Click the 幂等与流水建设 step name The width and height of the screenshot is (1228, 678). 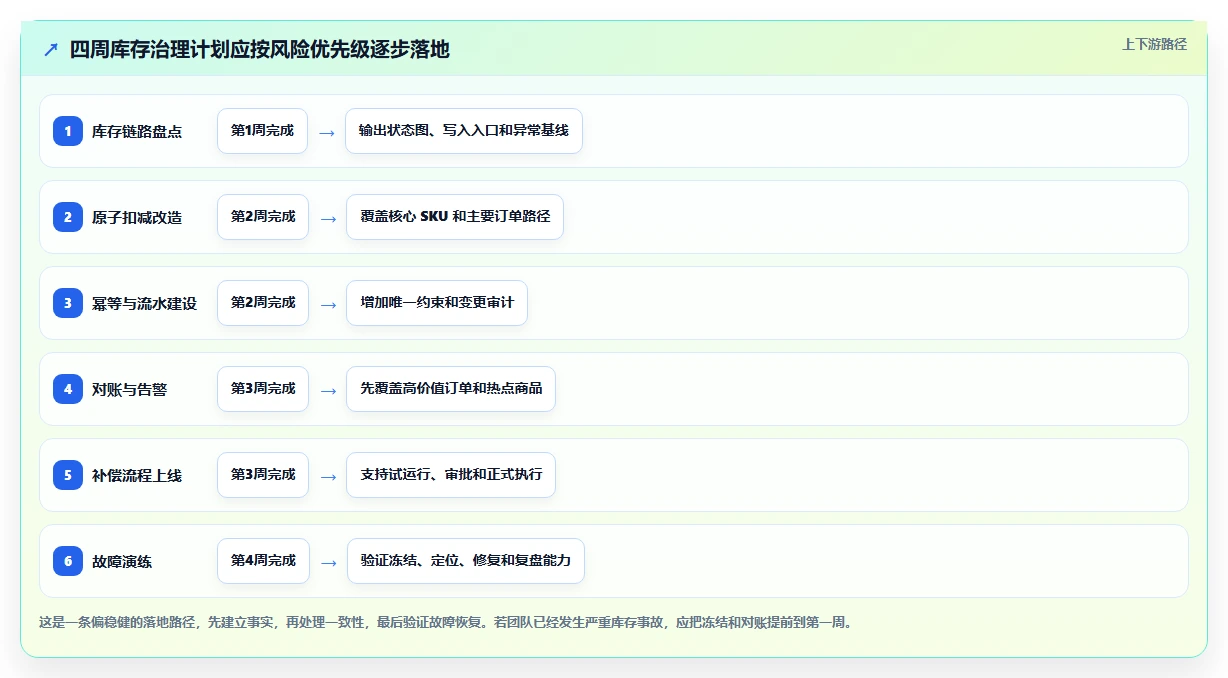[144, 303]
